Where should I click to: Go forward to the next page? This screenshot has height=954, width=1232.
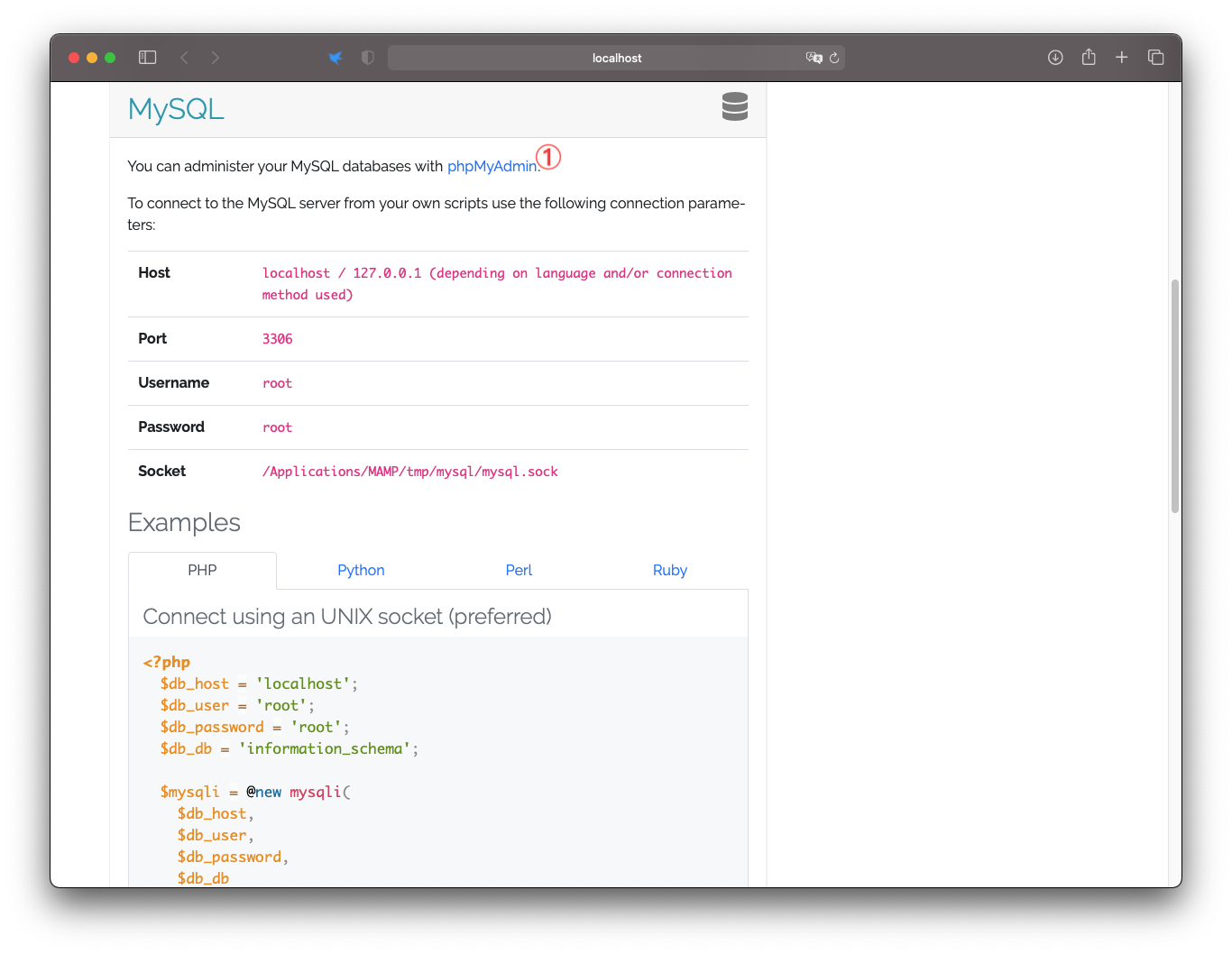click(215, 58)
